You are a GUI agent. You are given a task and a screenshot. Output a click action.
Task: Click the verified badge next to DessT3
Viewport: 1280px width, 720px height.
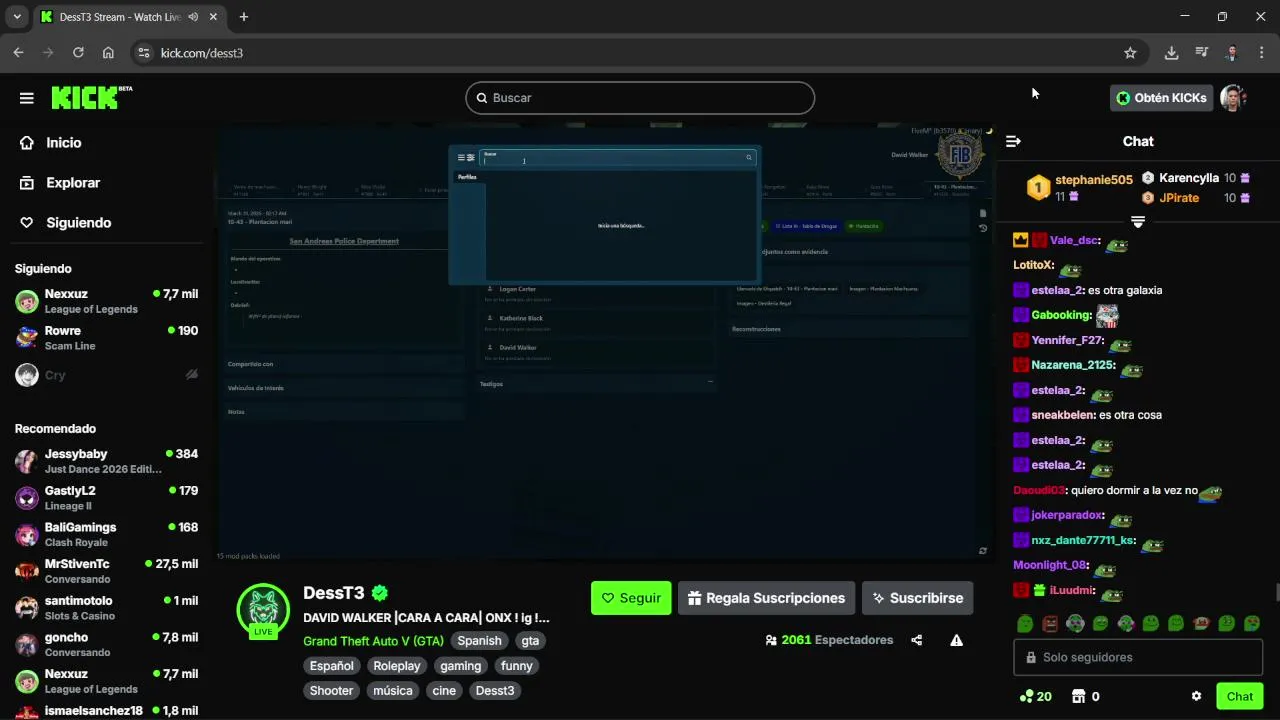point(380,593)
